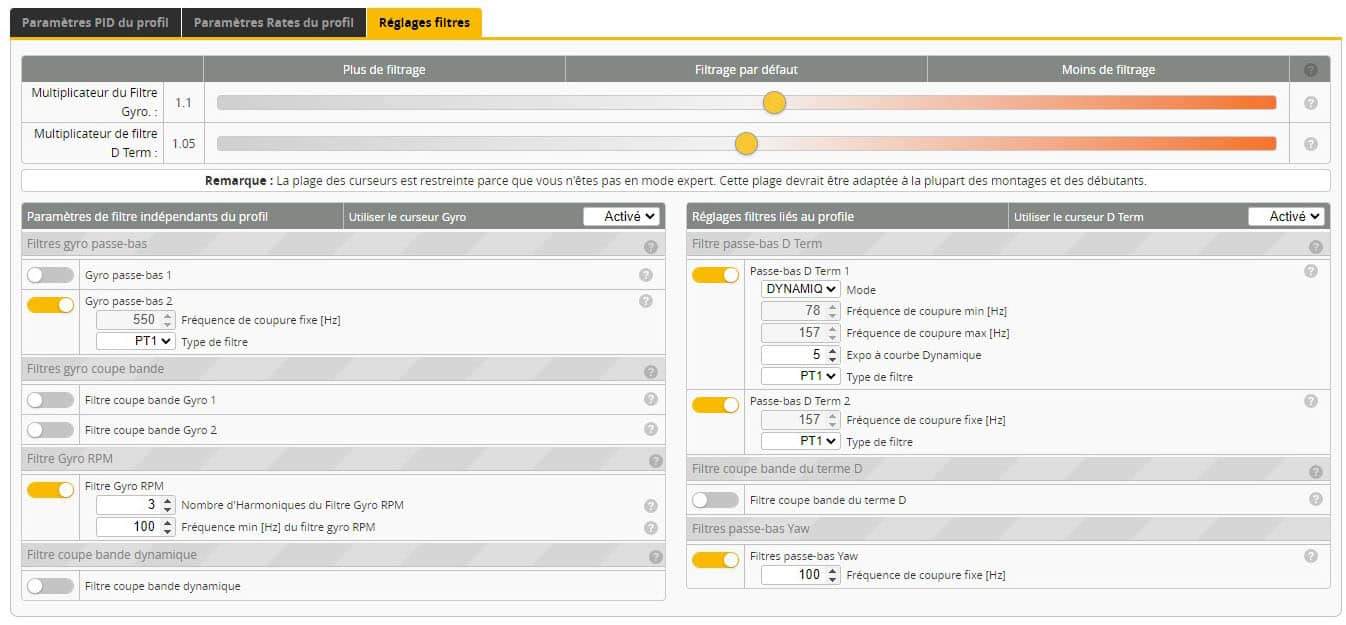Screen dimensions: 1346x625
Task: Increase Yaw fréquence de coupure with stepper arrow
Action: point(833,571)
